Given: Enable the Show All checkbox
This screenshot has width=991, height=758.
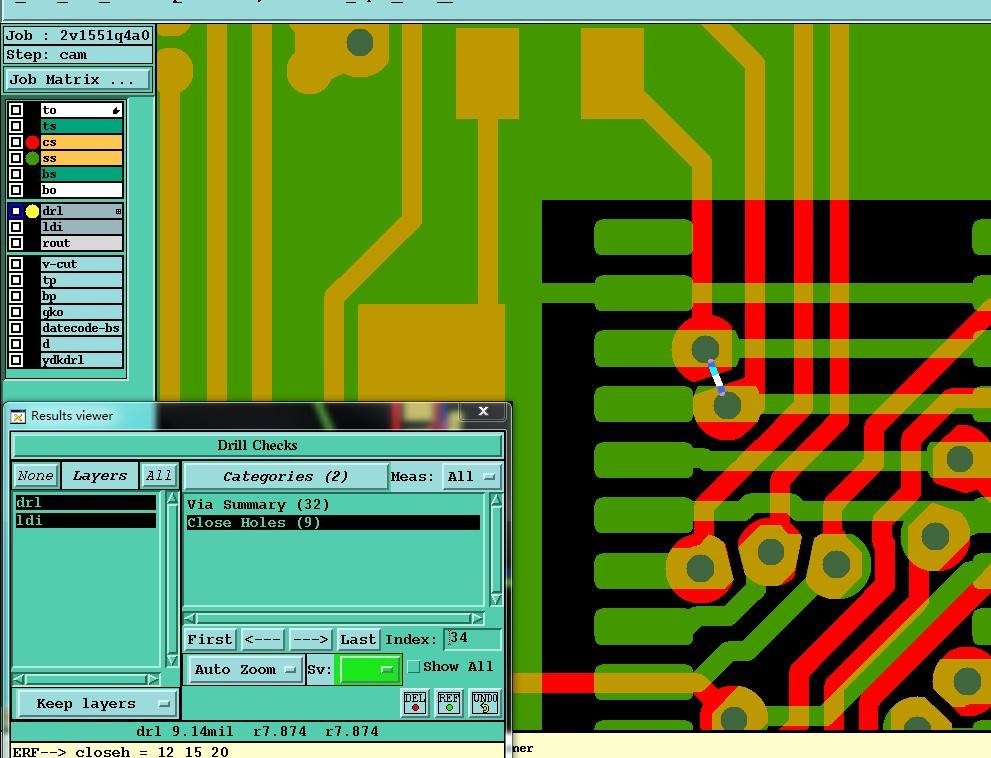Looking at the screenshot, I should point(414,666).
